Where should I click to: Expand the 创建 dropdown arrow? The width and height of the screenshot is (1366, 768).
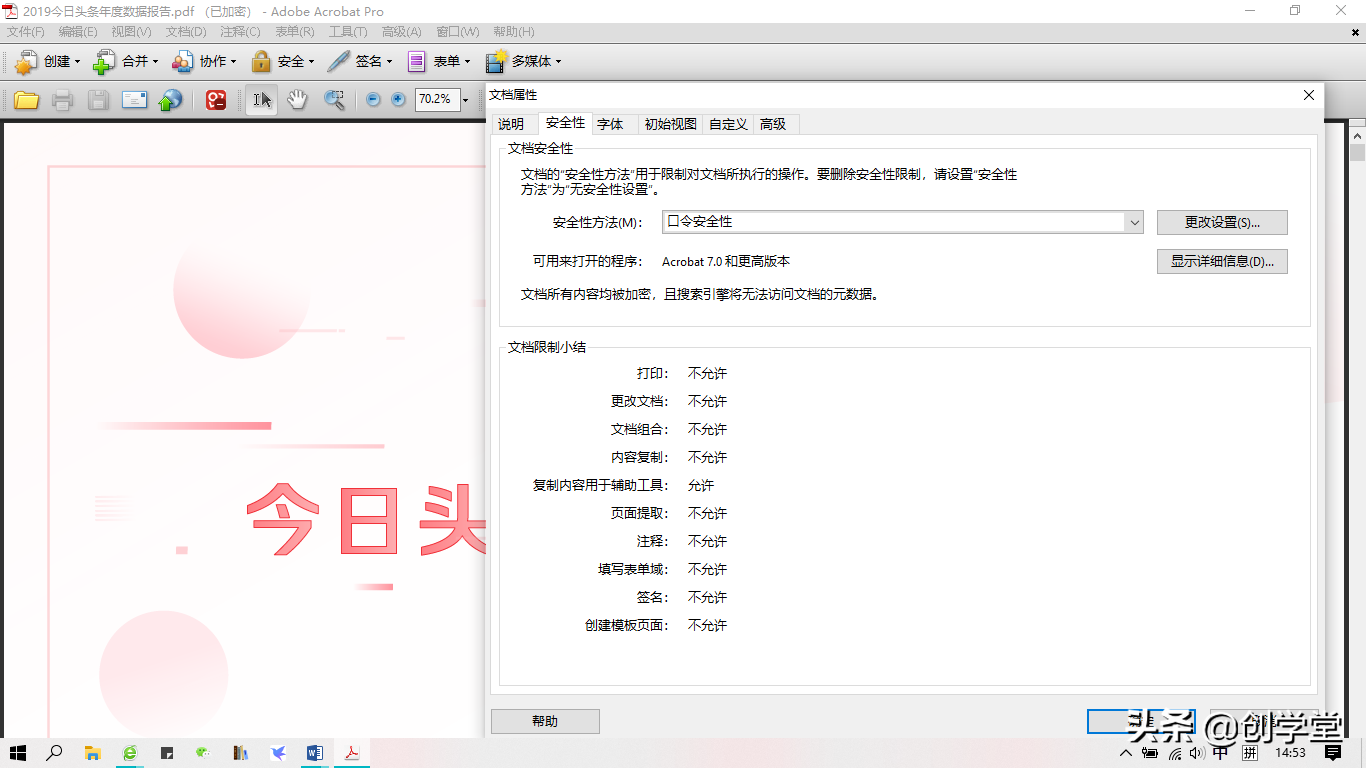point(77,62)
